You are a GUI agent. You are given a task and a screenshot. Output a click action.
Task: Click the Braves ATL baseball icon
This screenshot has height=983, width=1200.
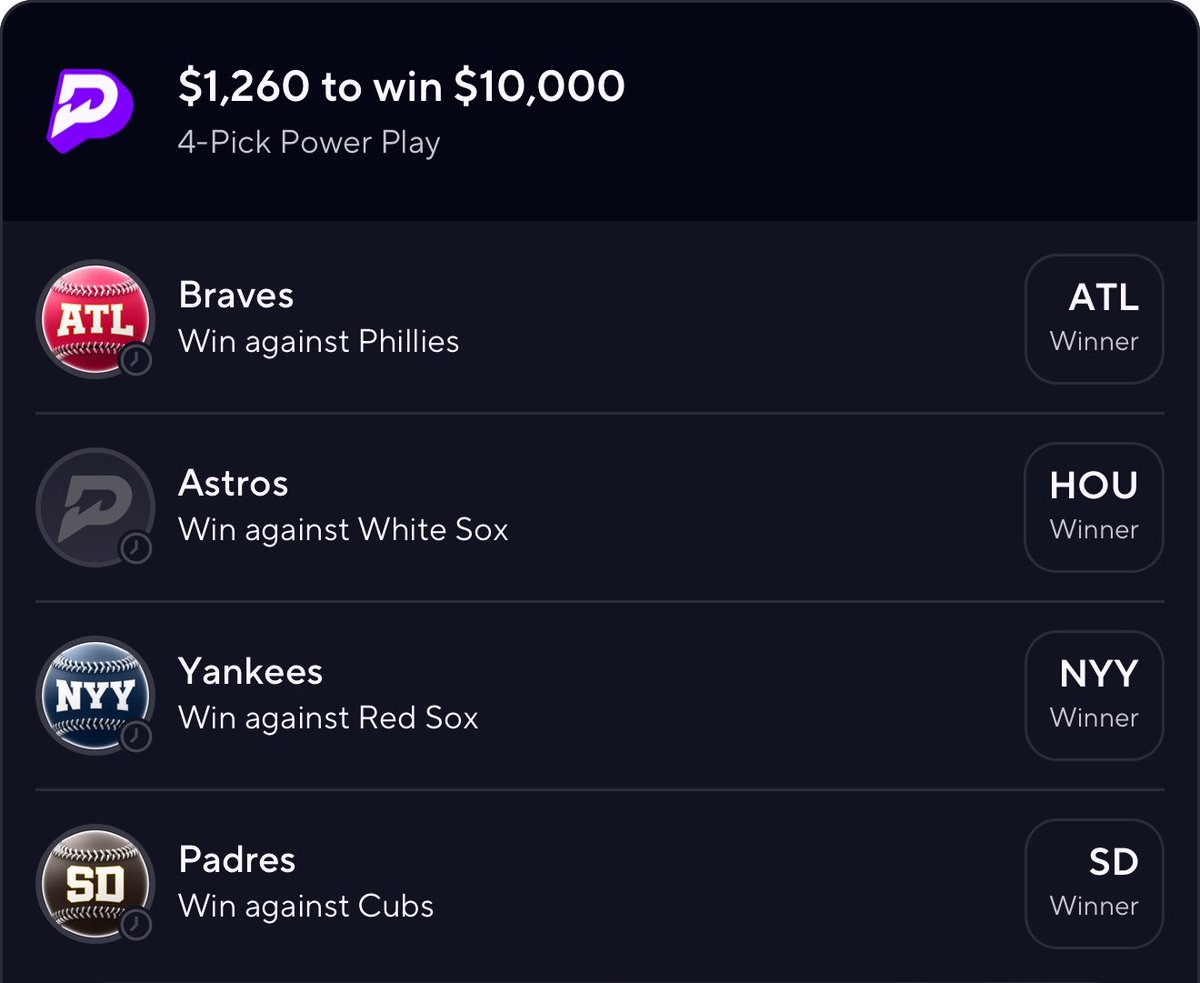click(x=95, y=319)
